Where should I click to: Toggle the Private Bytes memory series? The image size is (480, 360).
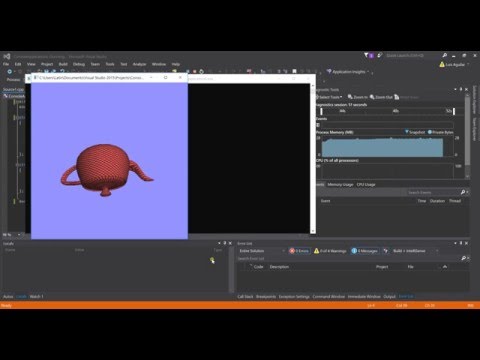coord(440,132)
